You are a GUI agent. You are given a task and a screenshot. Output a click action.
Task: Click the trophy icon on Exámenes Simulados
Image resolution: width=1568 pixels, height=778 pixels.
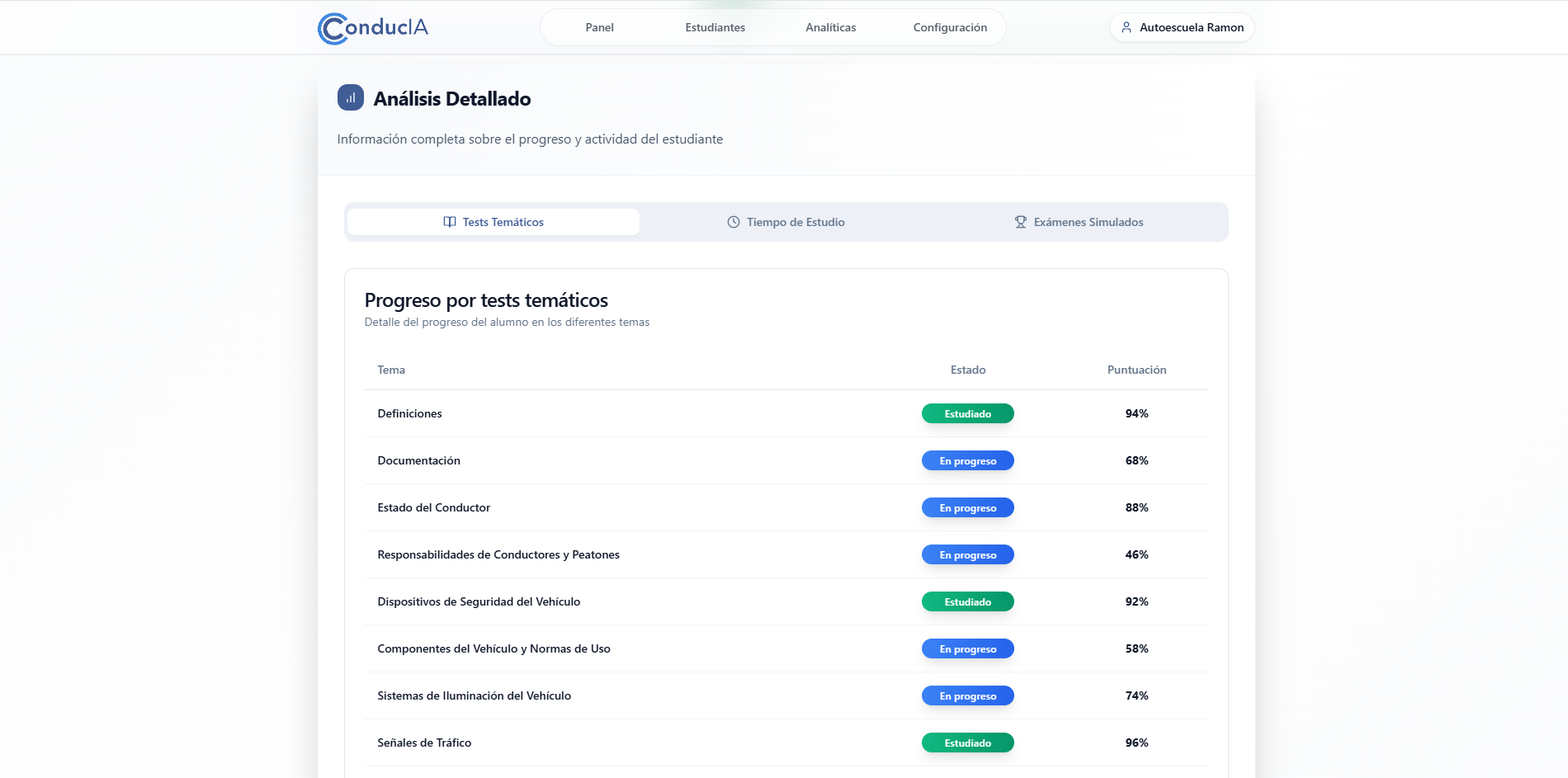tap(1021, 222)
